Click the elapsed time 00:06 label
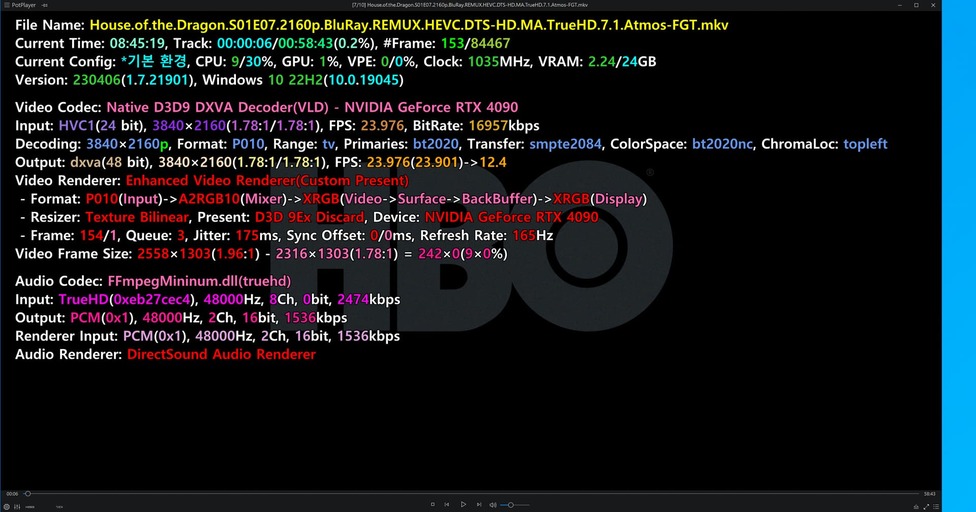Viewport: 976px width, 512px height. pyautogui.click(x=12, y=494)
